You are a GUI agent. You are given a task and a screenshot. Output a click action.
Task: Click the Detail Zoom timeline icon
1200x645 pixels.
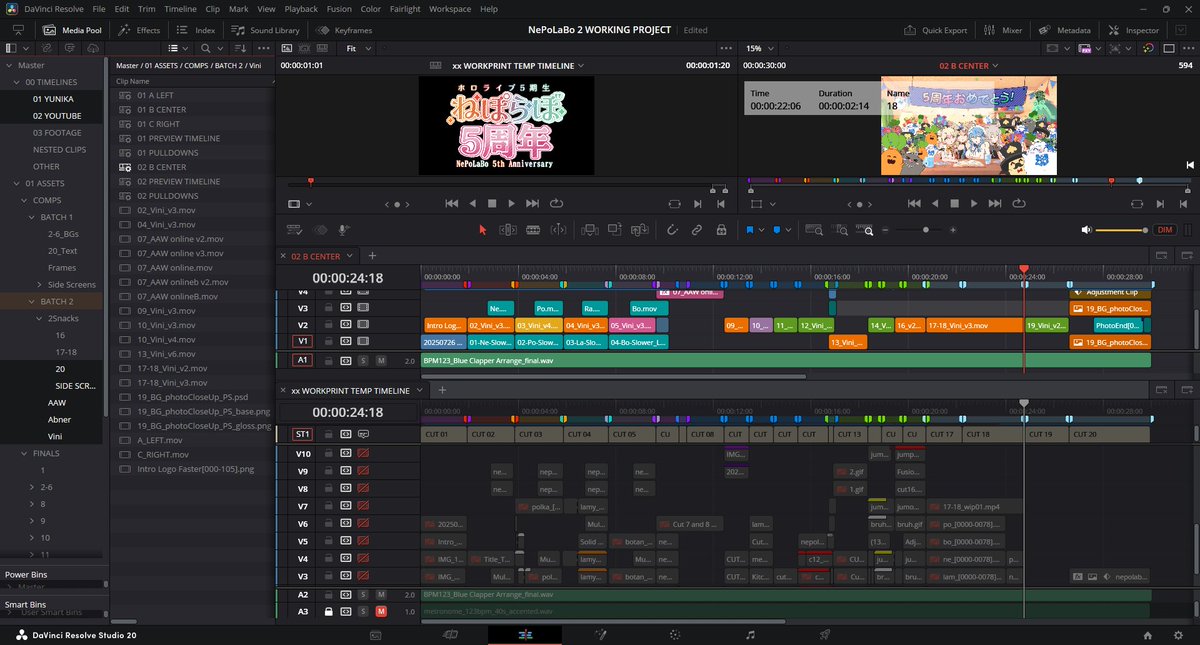[843, 230]
